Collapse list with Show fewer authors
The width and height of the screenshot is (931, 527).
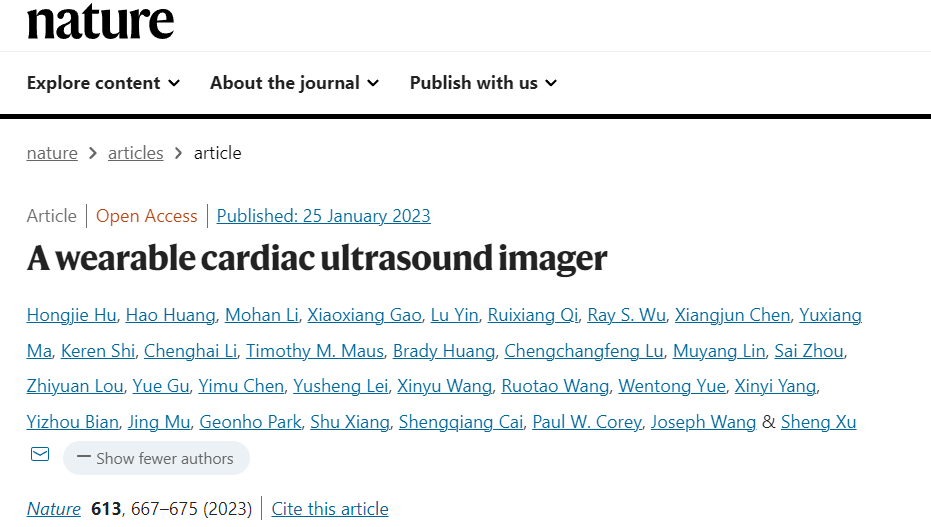point(156,458)
